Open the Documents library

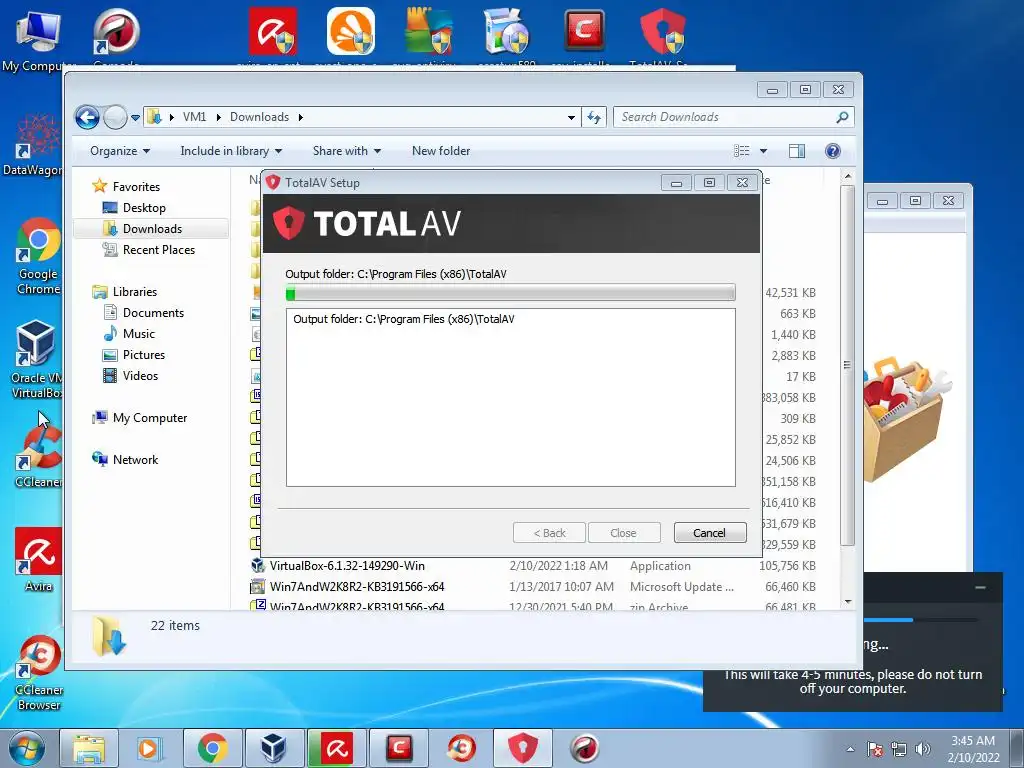tap(153, 313)
